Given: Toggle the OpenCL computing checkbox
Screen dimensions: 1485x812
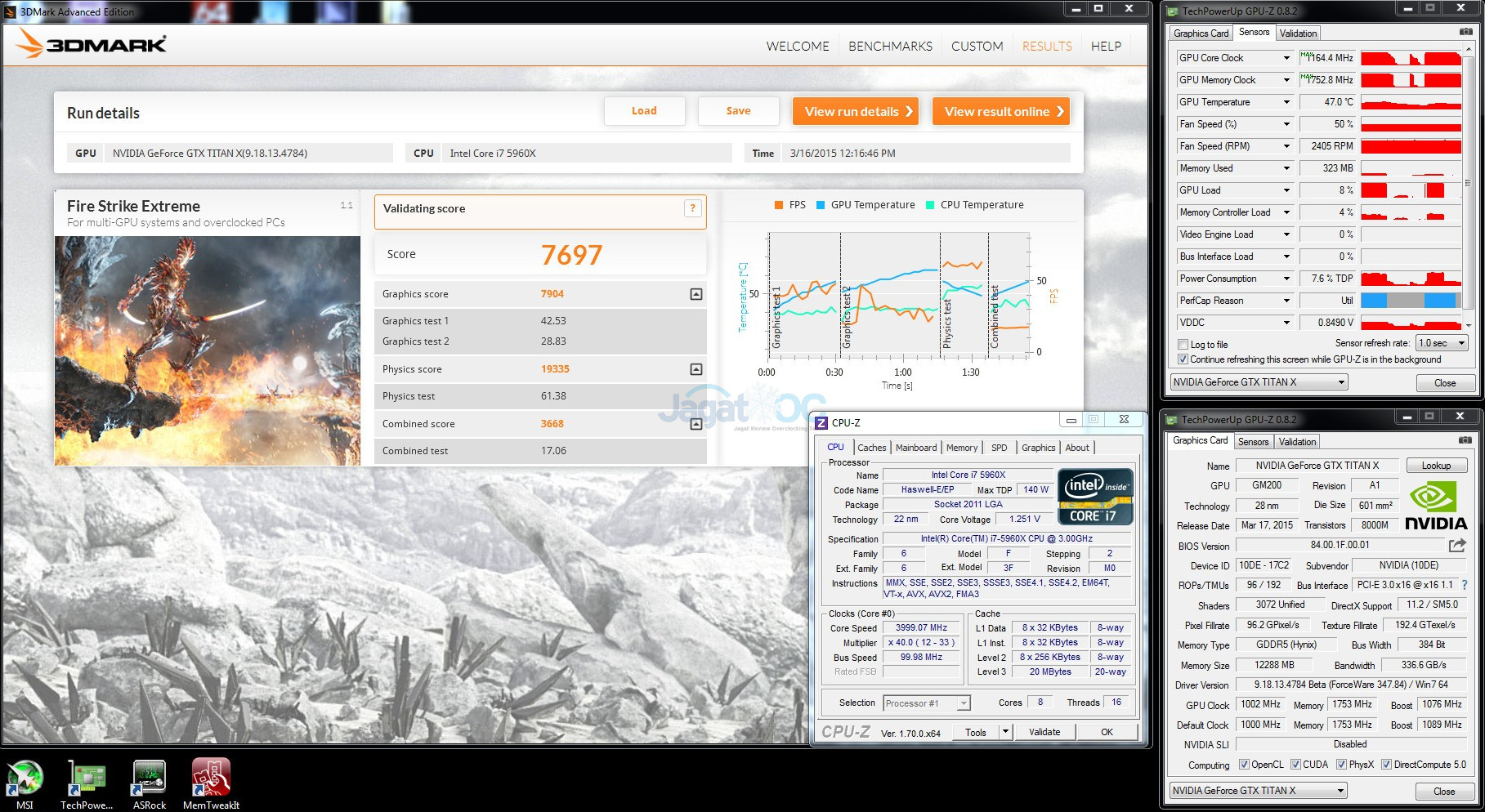Looking at the screenshot, I should click(x=1244, y=765).
